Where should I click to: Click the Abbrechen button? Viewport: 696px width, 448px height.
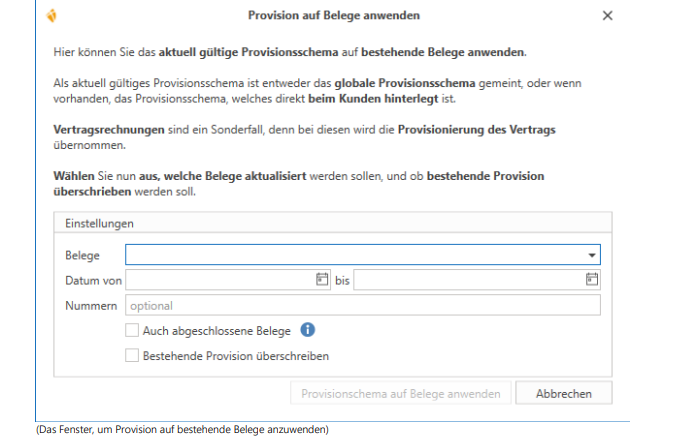click(x=564, y=394)
